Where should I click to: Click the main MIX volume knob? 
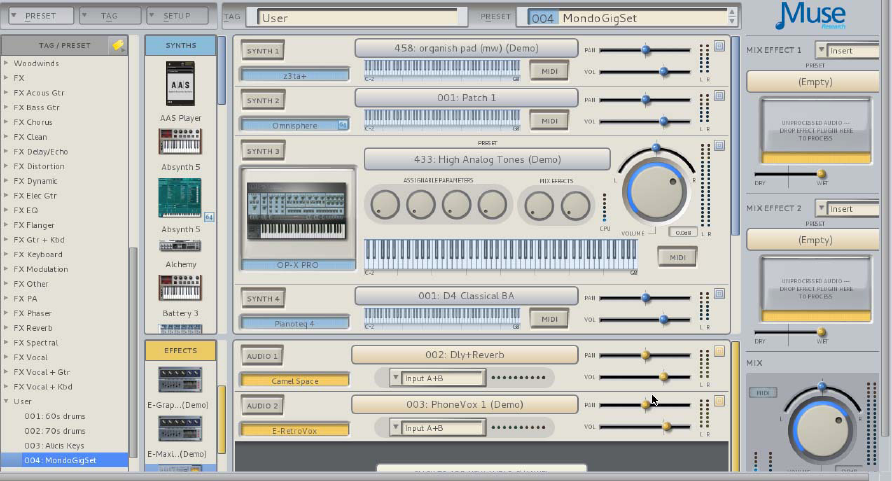coord(821,430)
